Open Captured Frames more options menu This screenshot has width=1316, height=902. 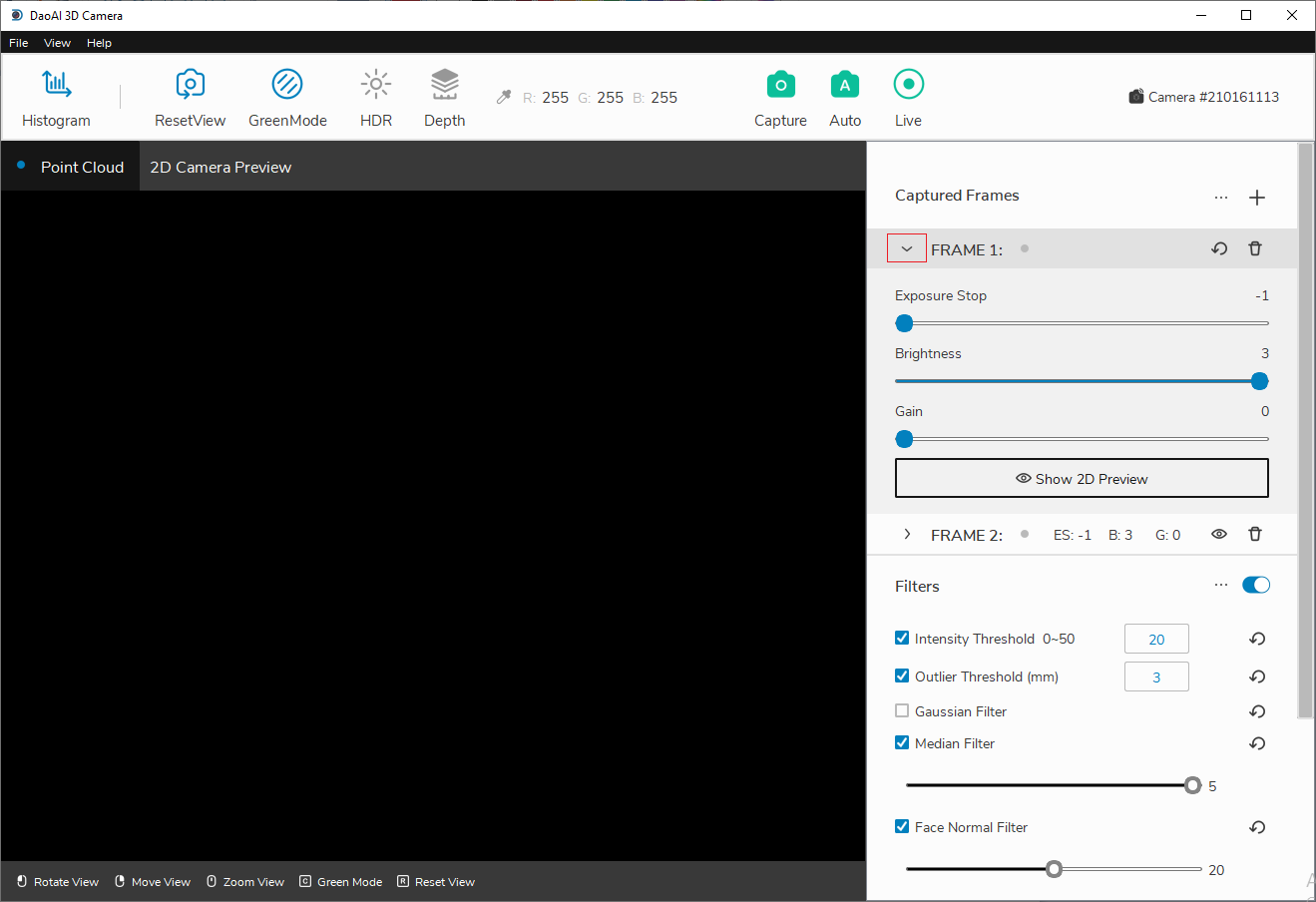pos(1221,198)
